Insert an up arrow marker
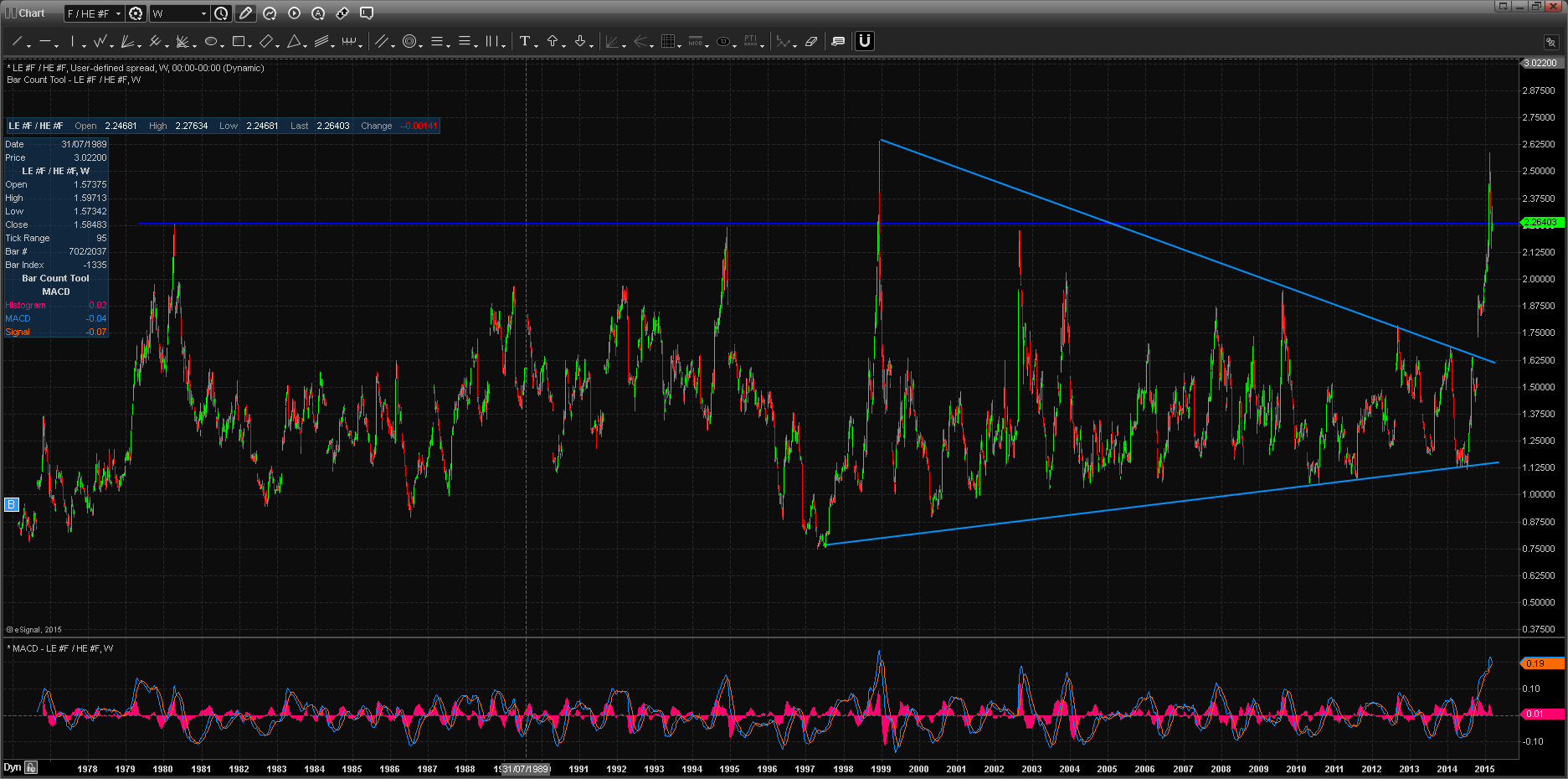1568x779 pixels. pos(553,41)
